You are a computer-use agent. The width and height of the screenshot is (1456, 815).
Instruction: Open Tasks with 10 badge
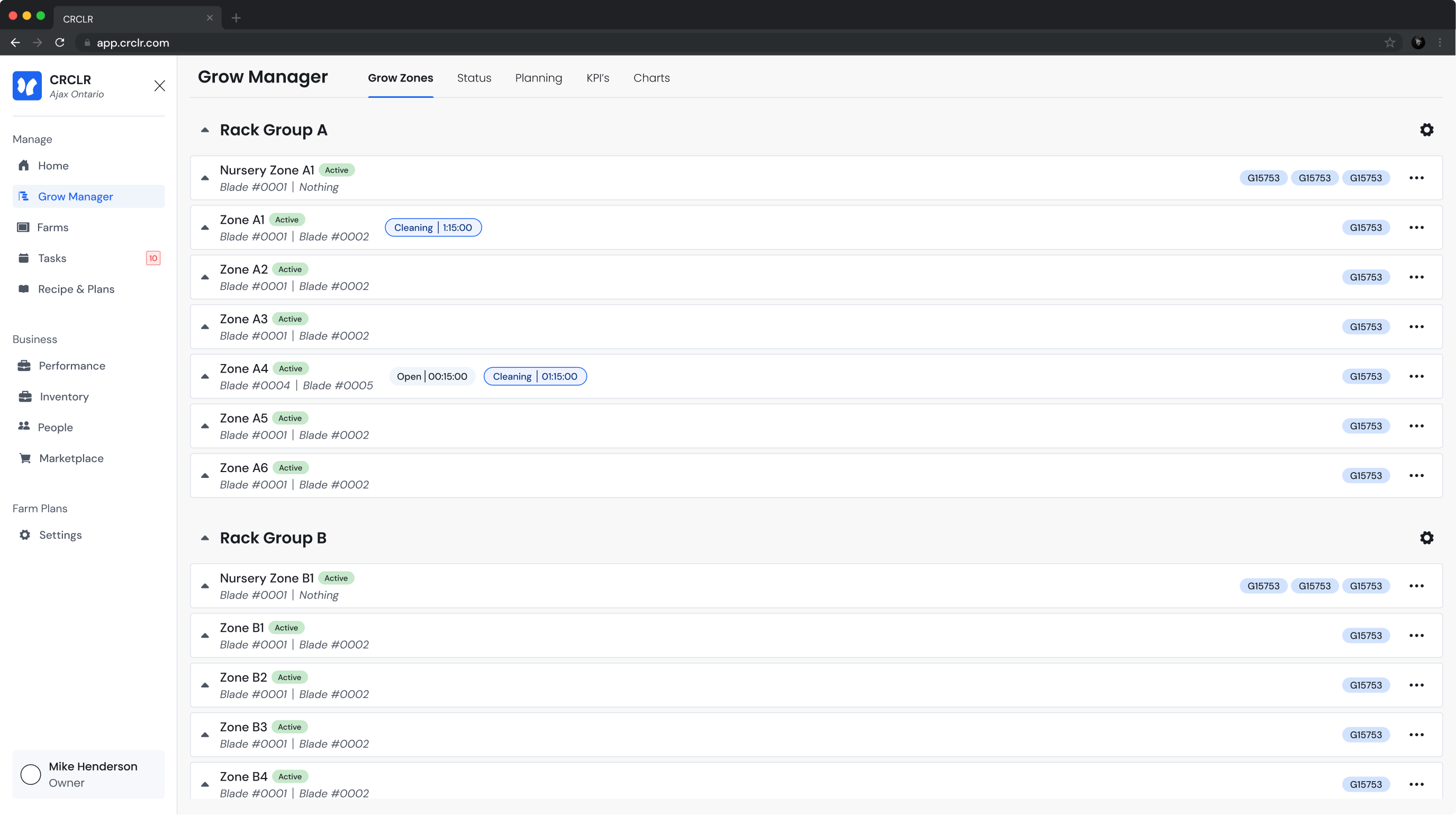52,258
